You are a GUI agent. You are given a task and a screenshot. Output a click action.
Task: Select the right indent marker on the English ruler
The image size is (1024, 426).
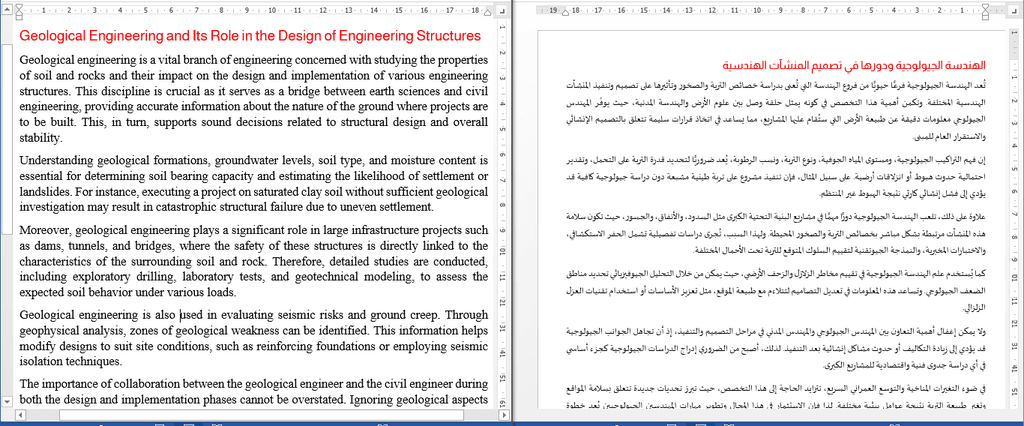click(x=487, y=13)
